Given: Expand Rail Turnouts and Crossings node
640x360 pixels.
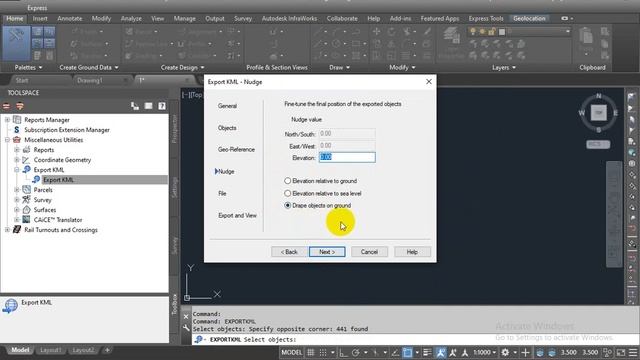Looking at the screenshot, I should [7, 230].
